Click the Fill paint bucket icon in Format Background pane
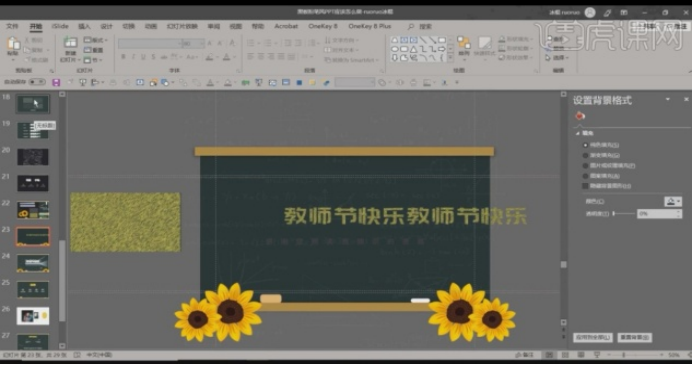692x365 pixels. (580, 116)
